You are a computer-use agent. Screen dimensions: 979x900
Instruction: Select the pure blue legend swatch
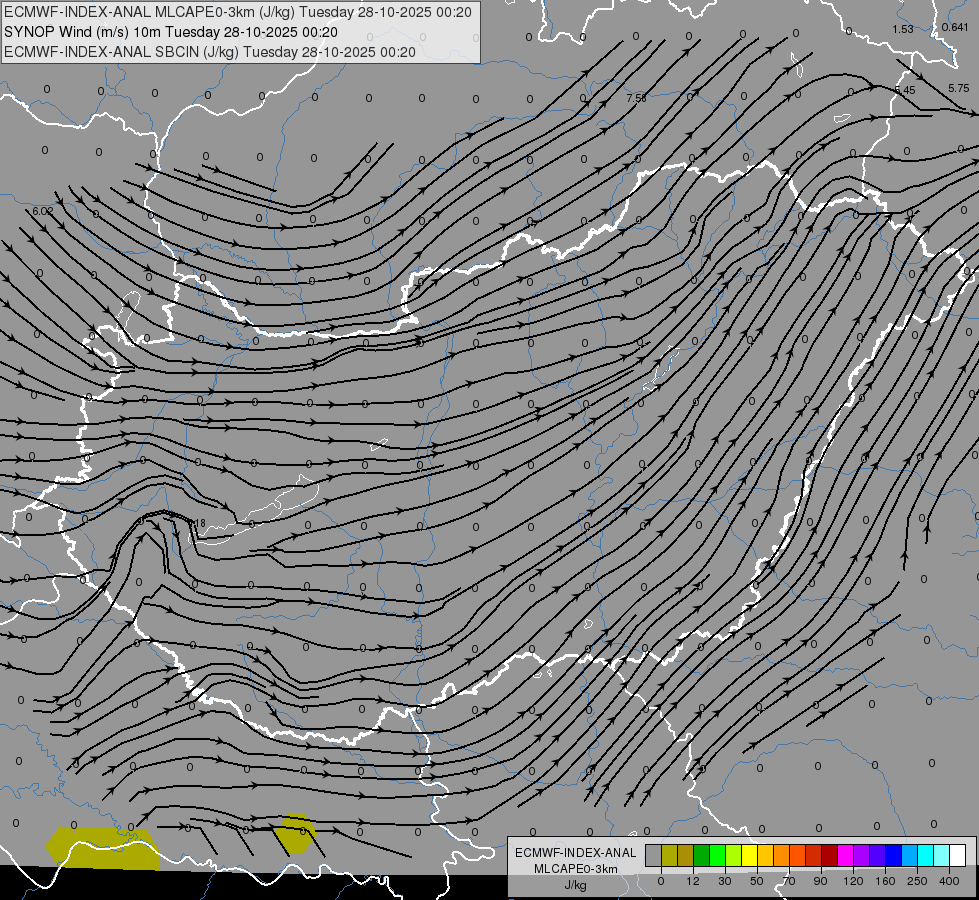(894, 855)
